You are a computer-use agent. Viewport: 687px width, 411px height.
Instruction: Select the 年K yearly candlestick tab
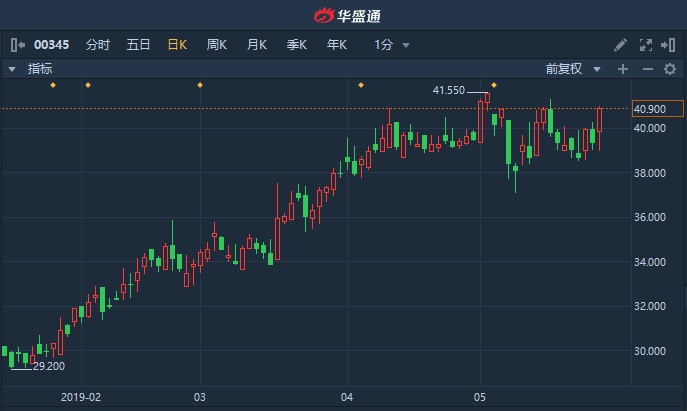coord(336,45)
